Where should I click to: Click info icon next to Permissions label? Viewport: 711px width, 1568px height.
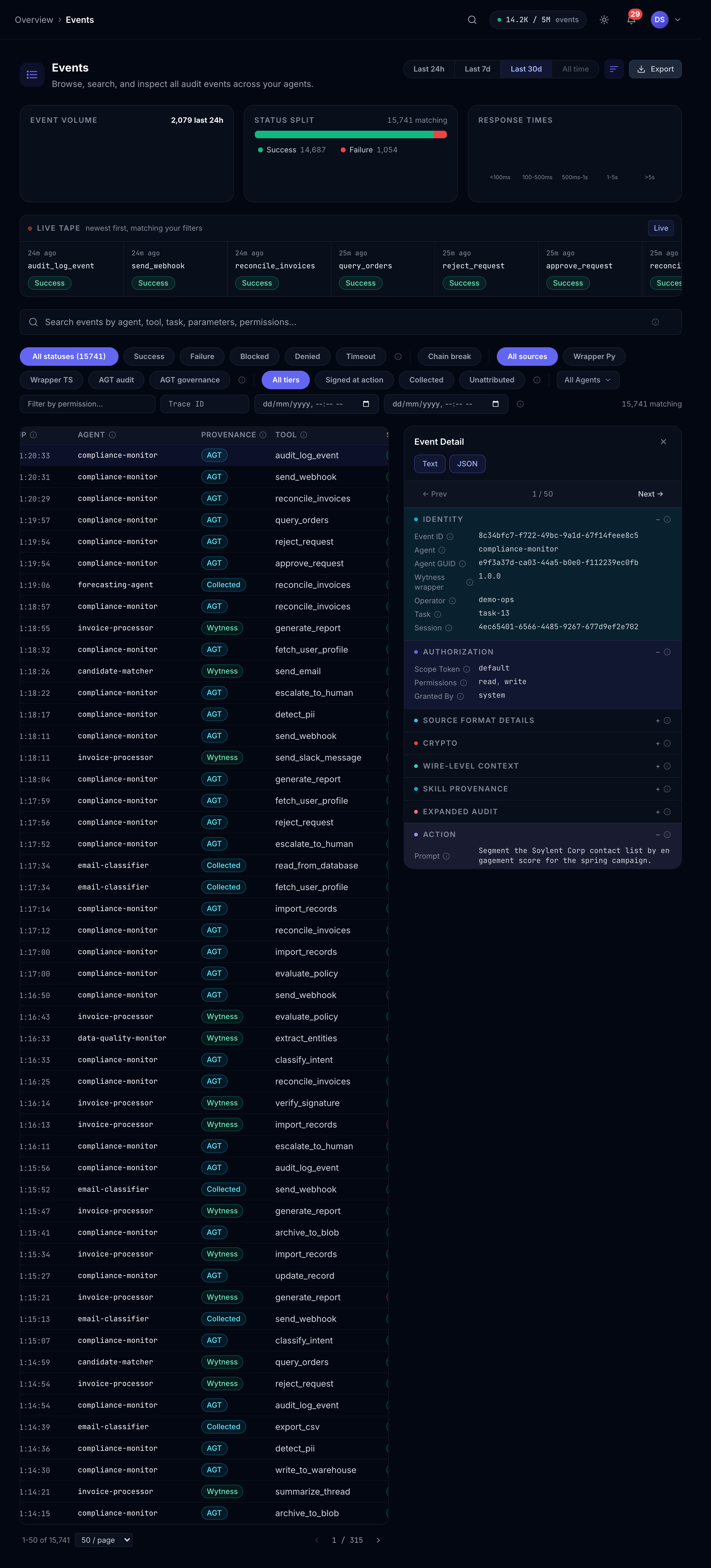(x=463, y=683)
